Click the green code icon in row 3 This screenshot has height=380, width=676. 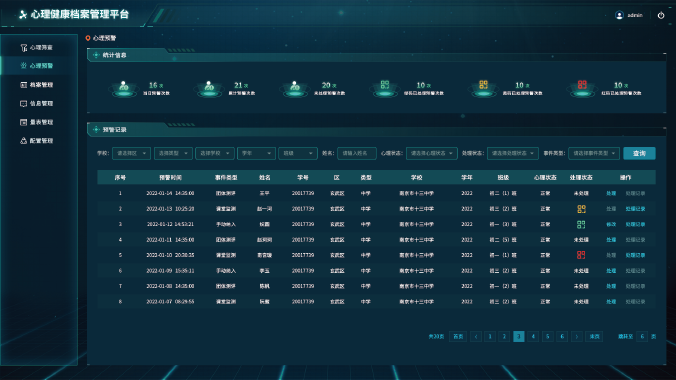click(x=581, y=225)
